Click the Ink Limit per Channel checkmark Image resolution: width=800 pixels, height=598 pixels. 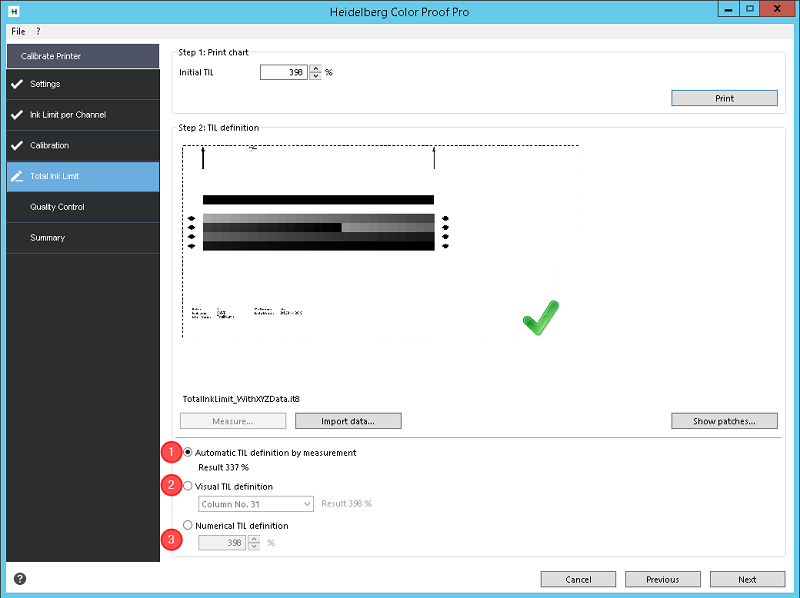pos(17,115)
